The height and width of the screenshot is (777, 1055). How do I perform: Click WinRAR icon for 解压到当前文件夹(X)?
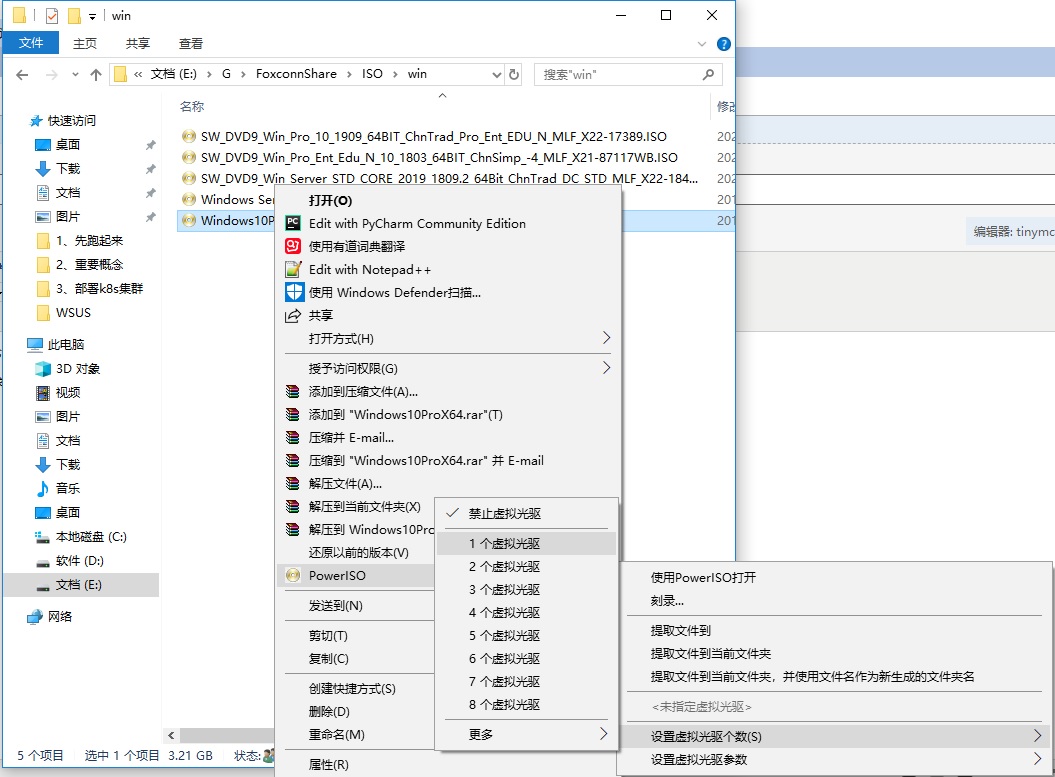tap(293, 506)
